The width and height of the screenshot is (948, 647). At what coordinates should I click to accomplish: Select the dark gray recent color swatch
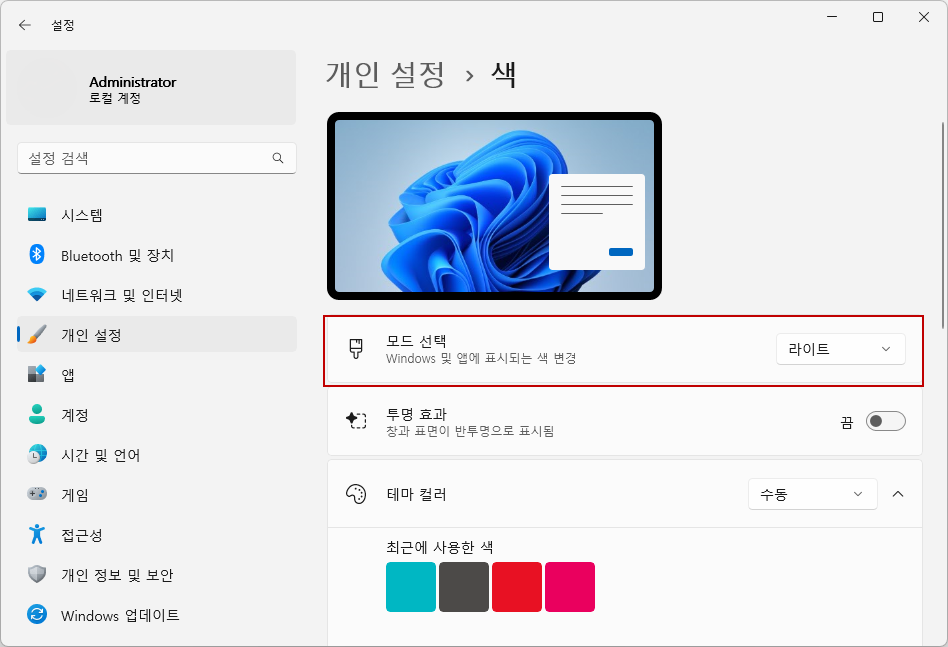tap(464, 587)
